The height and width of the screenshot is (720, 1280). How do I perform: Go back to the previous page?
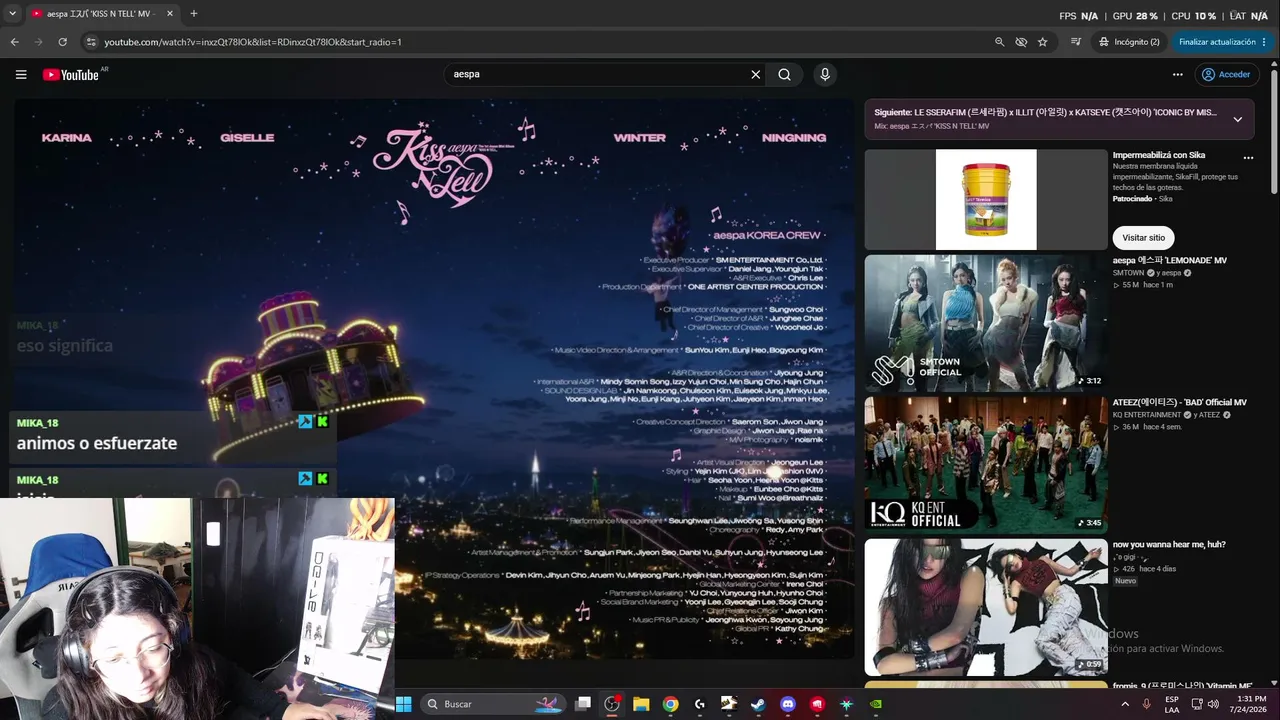[x=15, y=42]
